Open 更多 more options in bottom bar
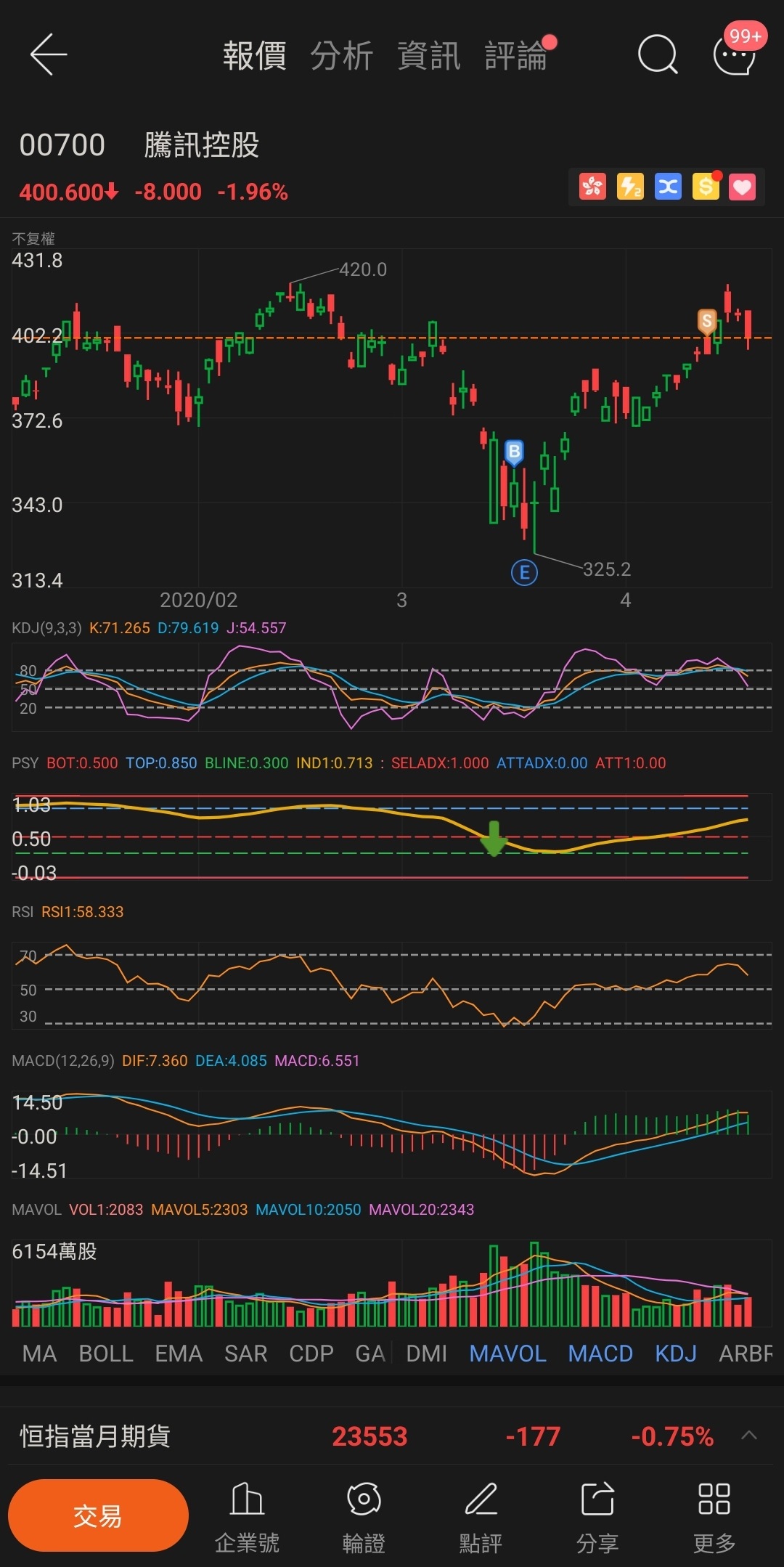 click(x=714, y=1516)
